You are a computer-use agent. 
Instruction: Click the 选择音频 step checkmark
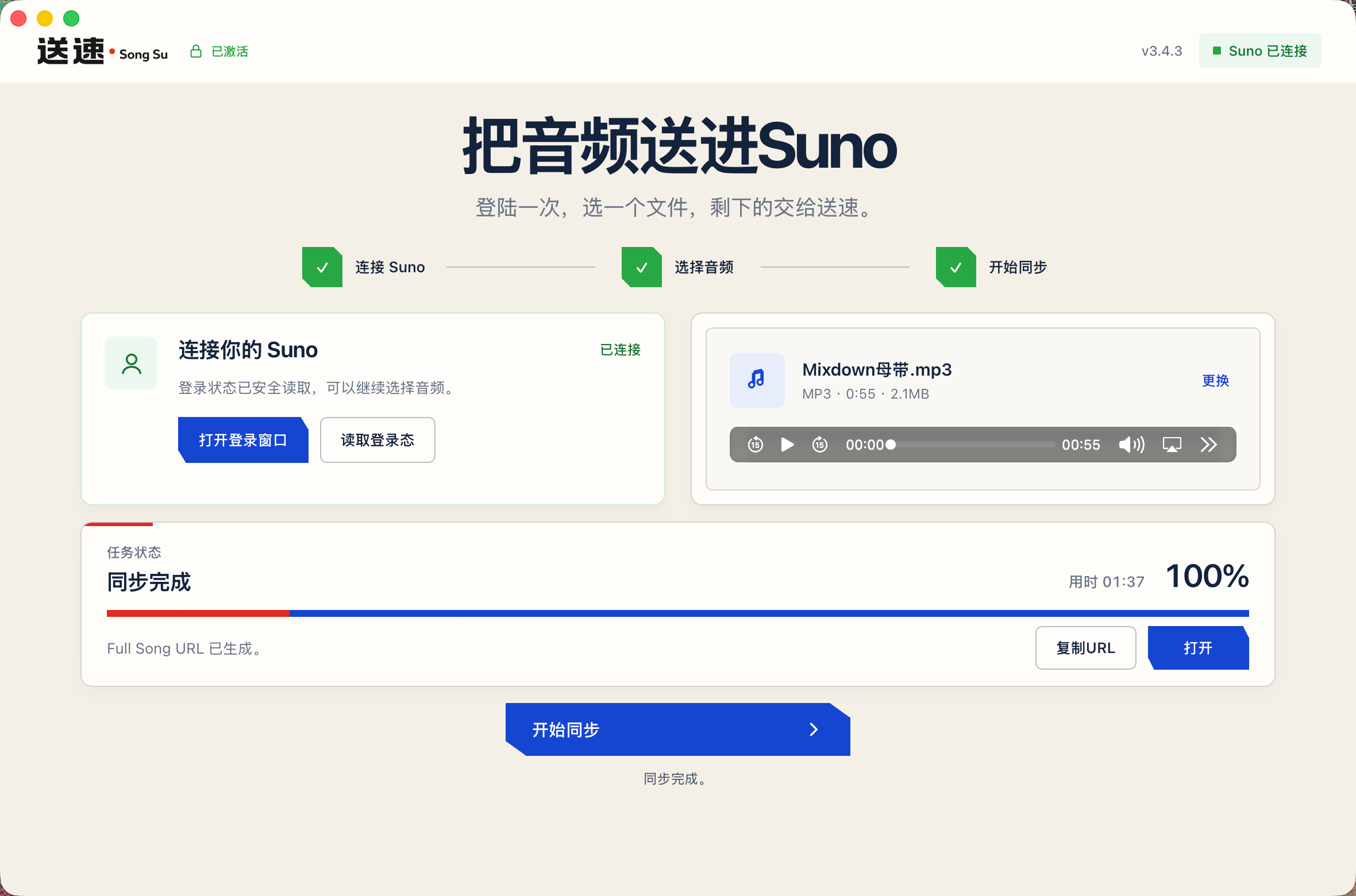pyautogui.click(x=642, y=267)
